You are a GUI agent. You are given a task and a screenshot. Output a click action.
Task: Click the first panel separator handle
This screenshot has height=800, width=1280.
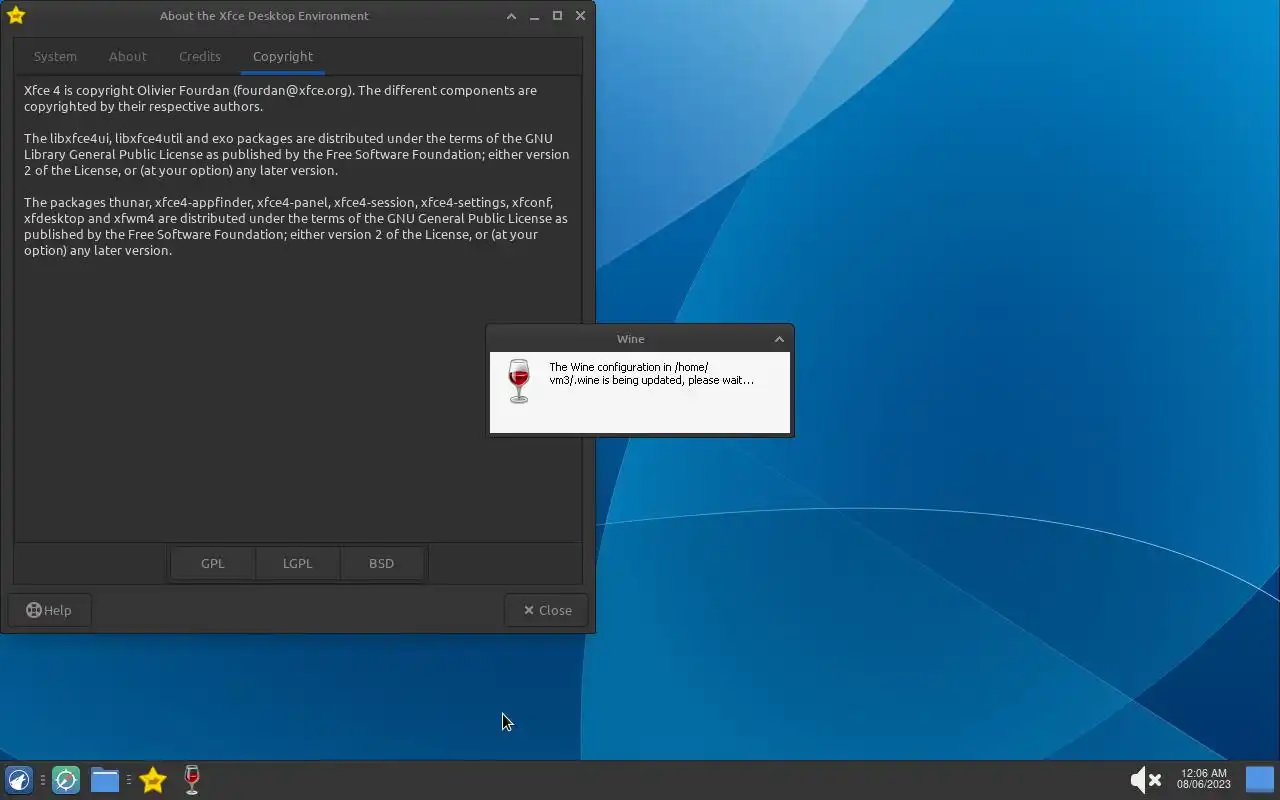43,780
